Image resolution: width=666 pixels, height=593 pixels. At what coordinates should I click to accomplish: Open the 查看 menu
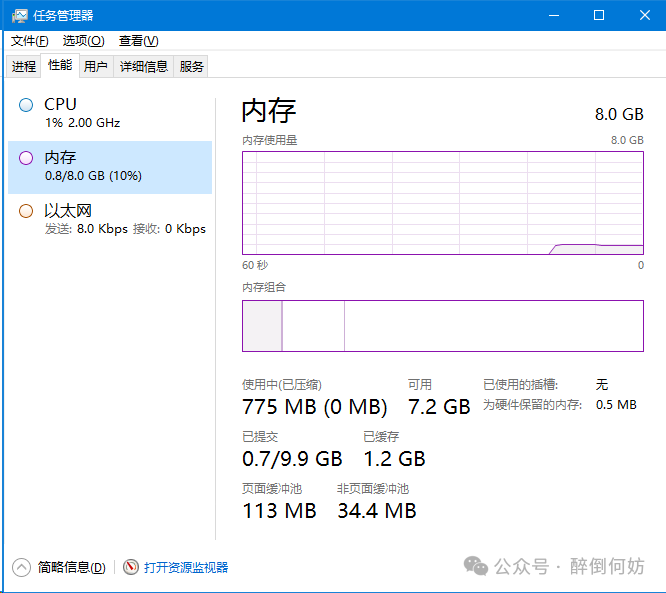[138, 41]
